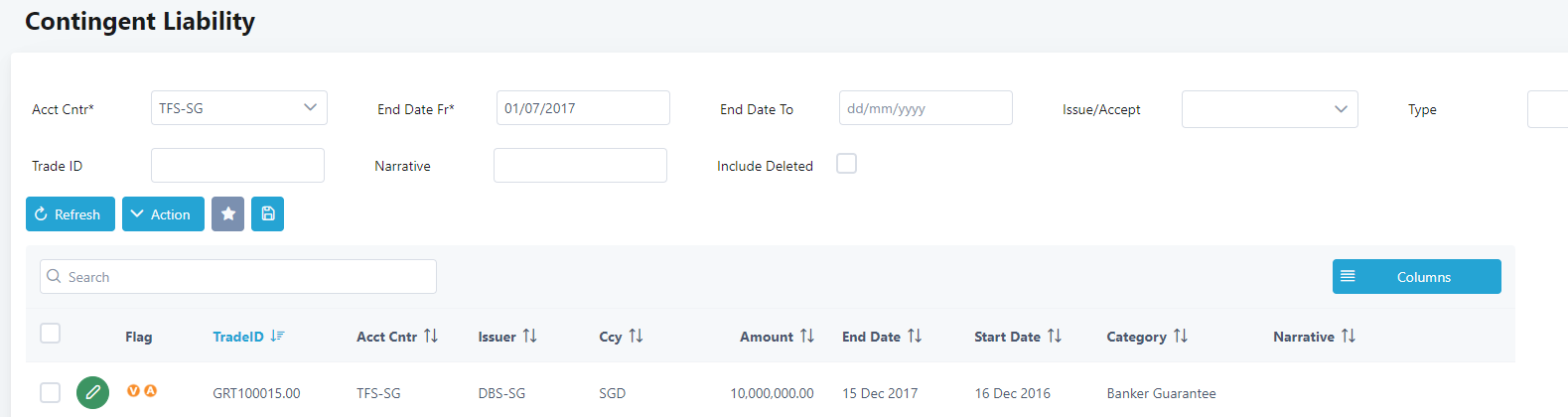Sort table by Amount column arrows
The height and width of the screenshot is (417, 1568).
point(807,337)
